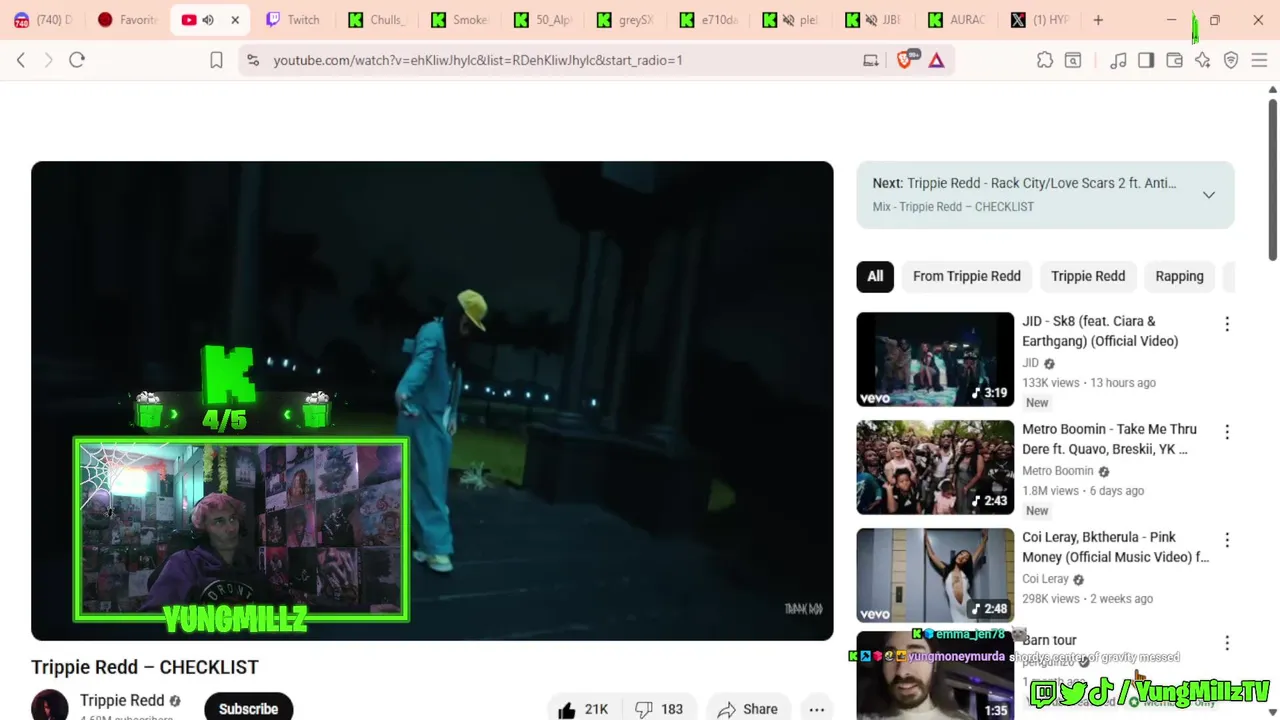Open Coi Leray Pink Money thumbnail
1280x720 pixels.
[935, 575]
